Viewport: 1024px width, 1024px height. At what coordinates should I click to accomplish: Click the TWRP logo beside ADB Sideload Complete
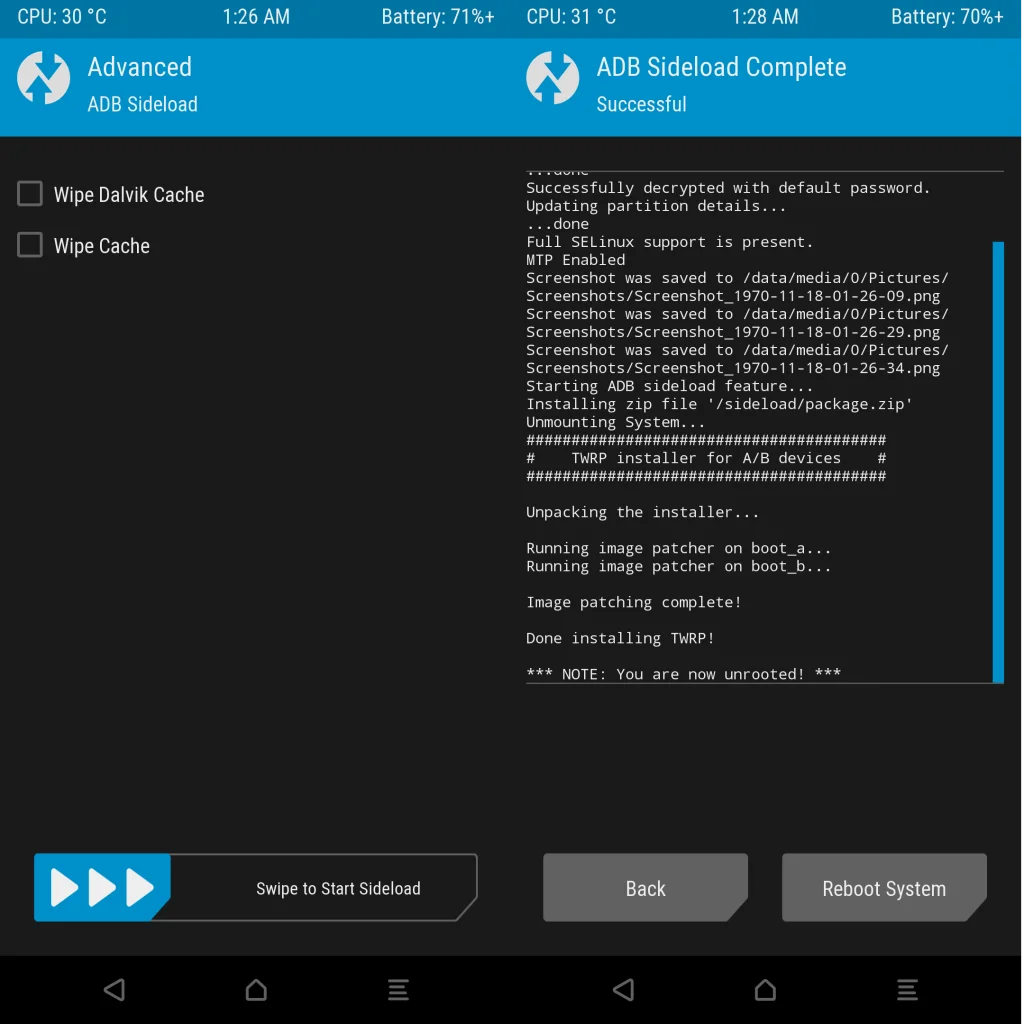click(x=552, y=77)
